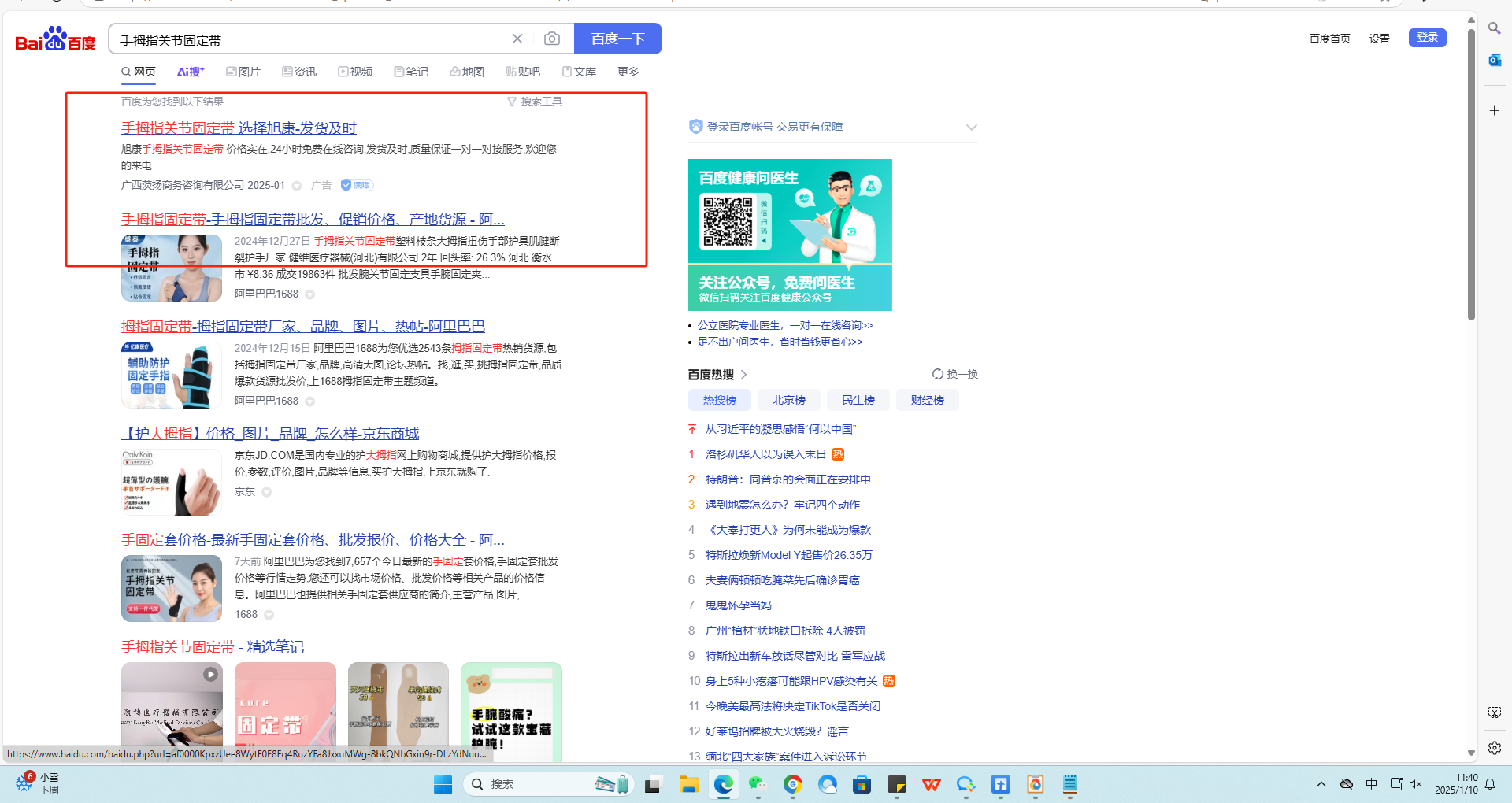
Task: Click the 百度一下 search button
Action: point(618,39)
